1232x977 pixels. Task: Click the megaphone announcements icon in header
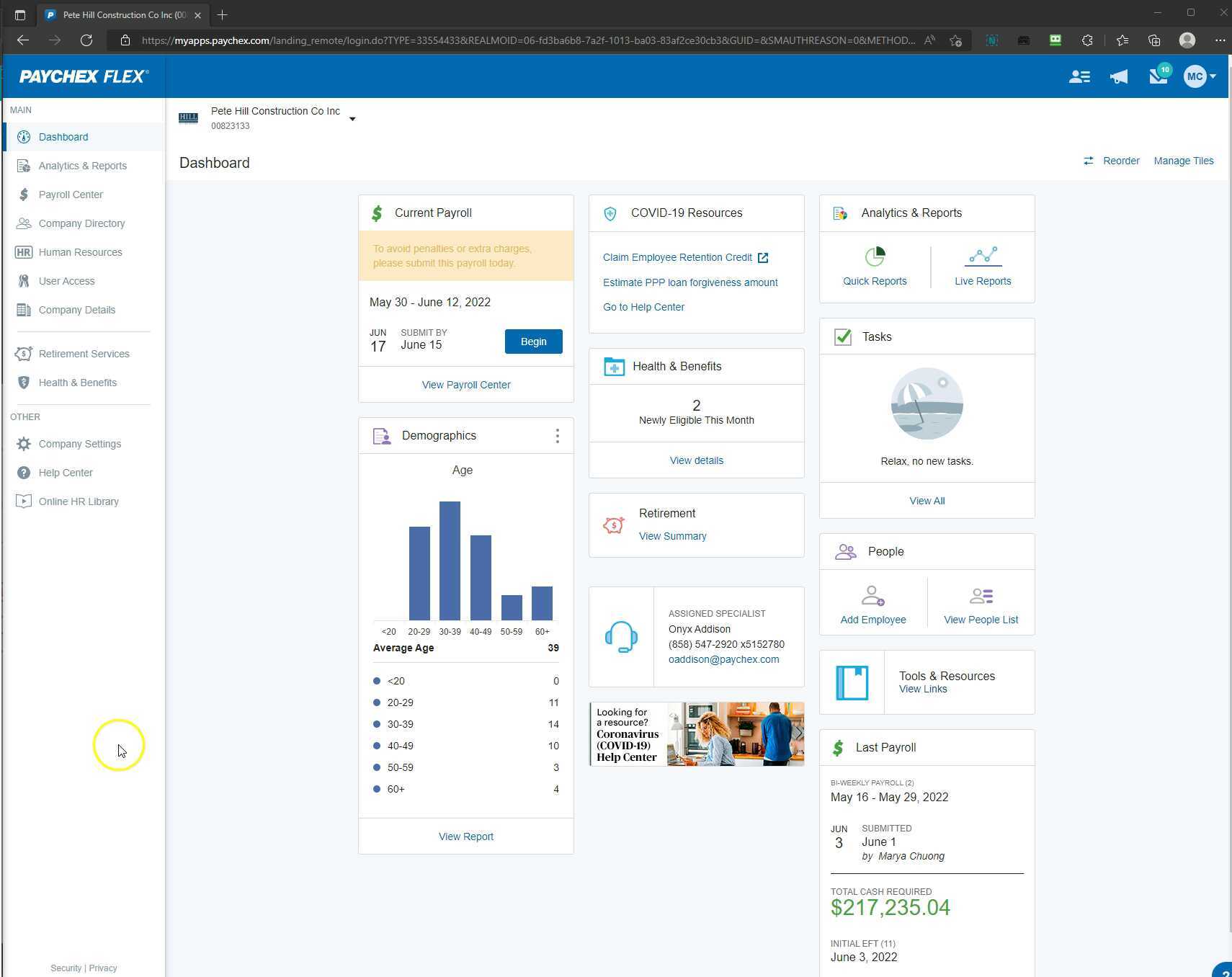click(x=1118, y=77)
